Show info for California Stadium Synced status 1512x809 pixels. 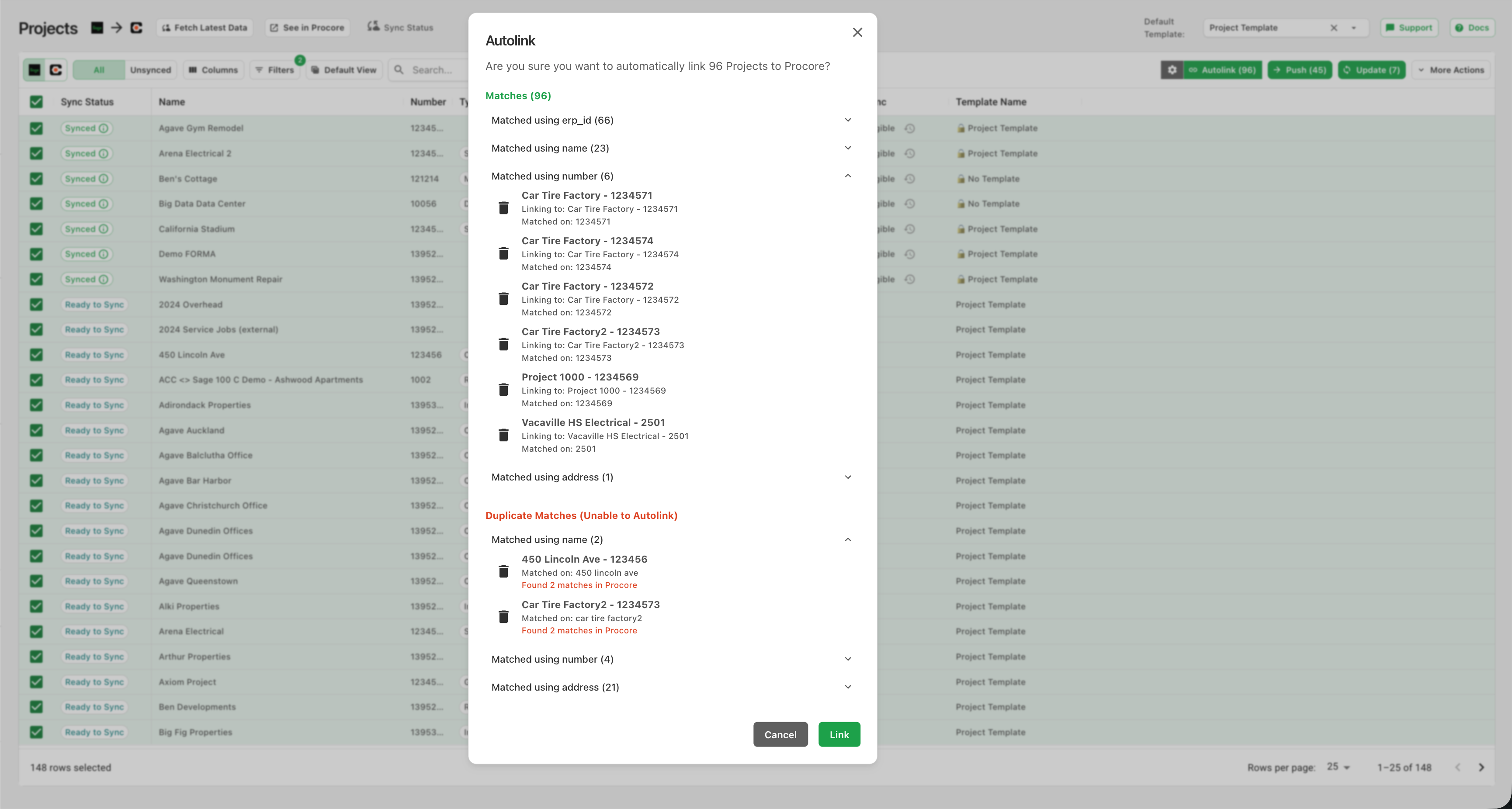(x=103, y=229)
